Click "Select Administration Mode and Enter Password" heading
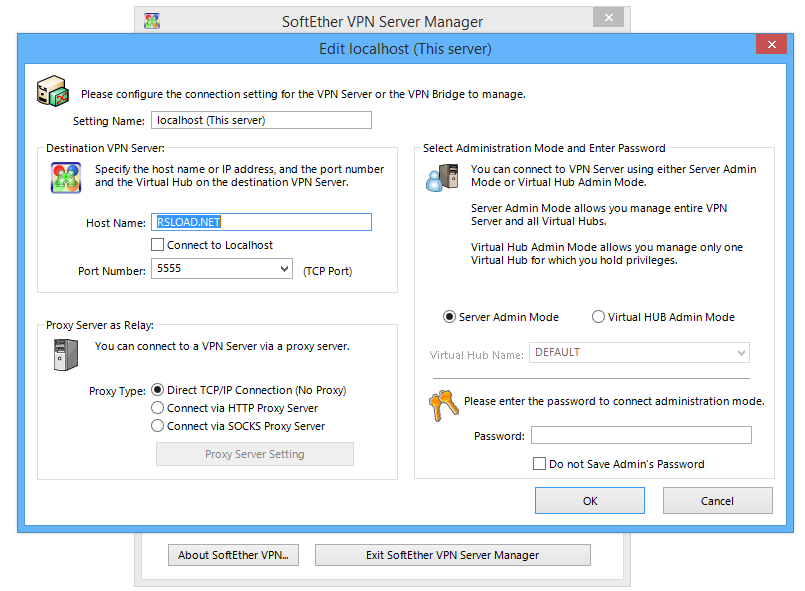Screen dimensions: 805x591 pos(544,148)
